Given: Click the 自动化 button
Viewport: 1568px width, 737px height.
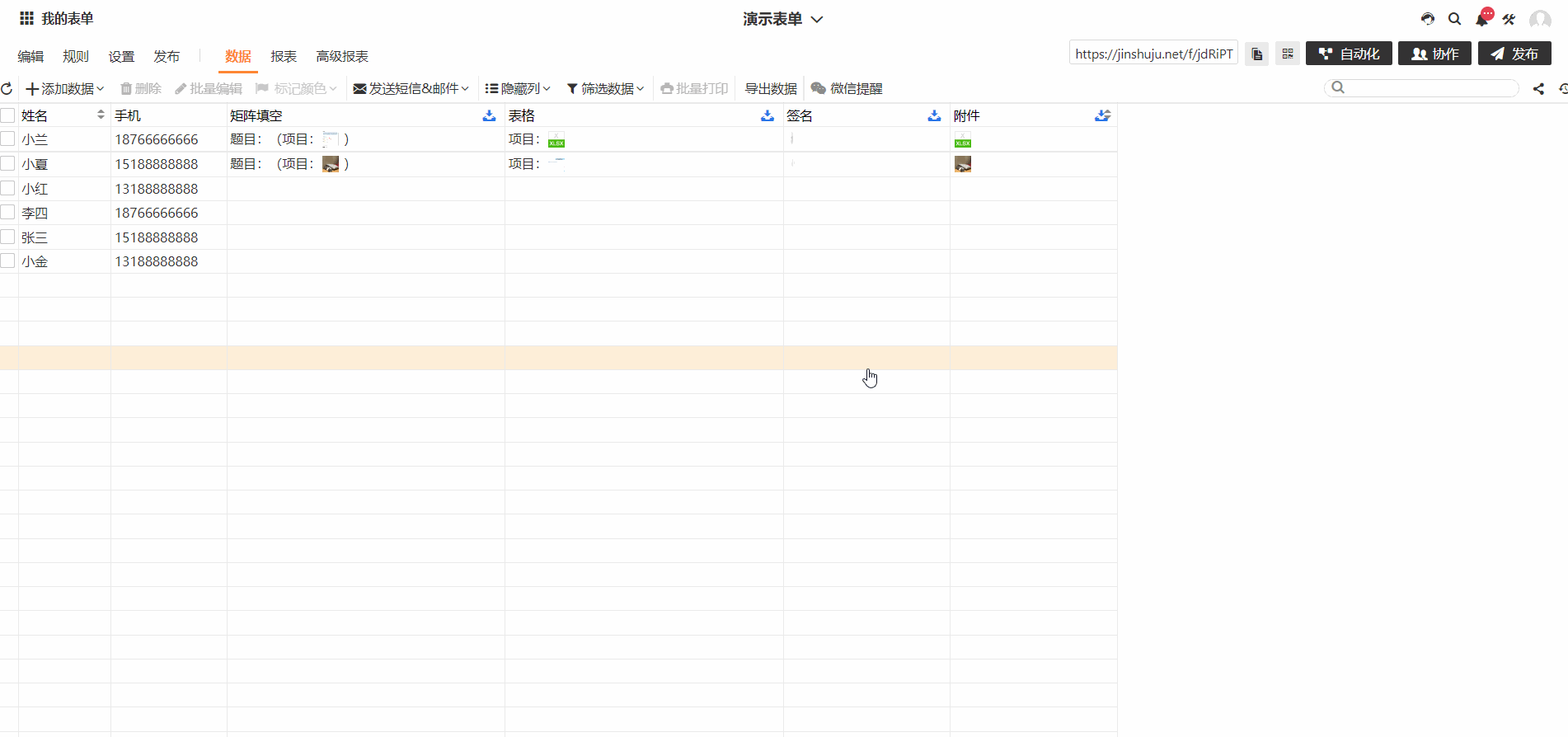Looking at the screenshot, I should (1349, 54).
